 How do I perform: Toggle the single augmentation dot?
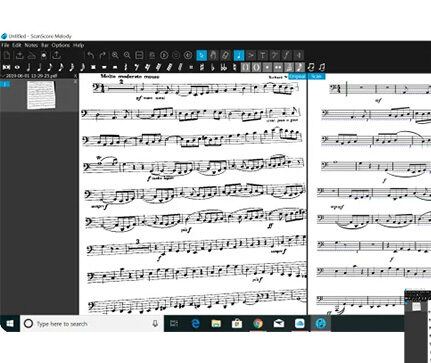[x=267, y=67]
